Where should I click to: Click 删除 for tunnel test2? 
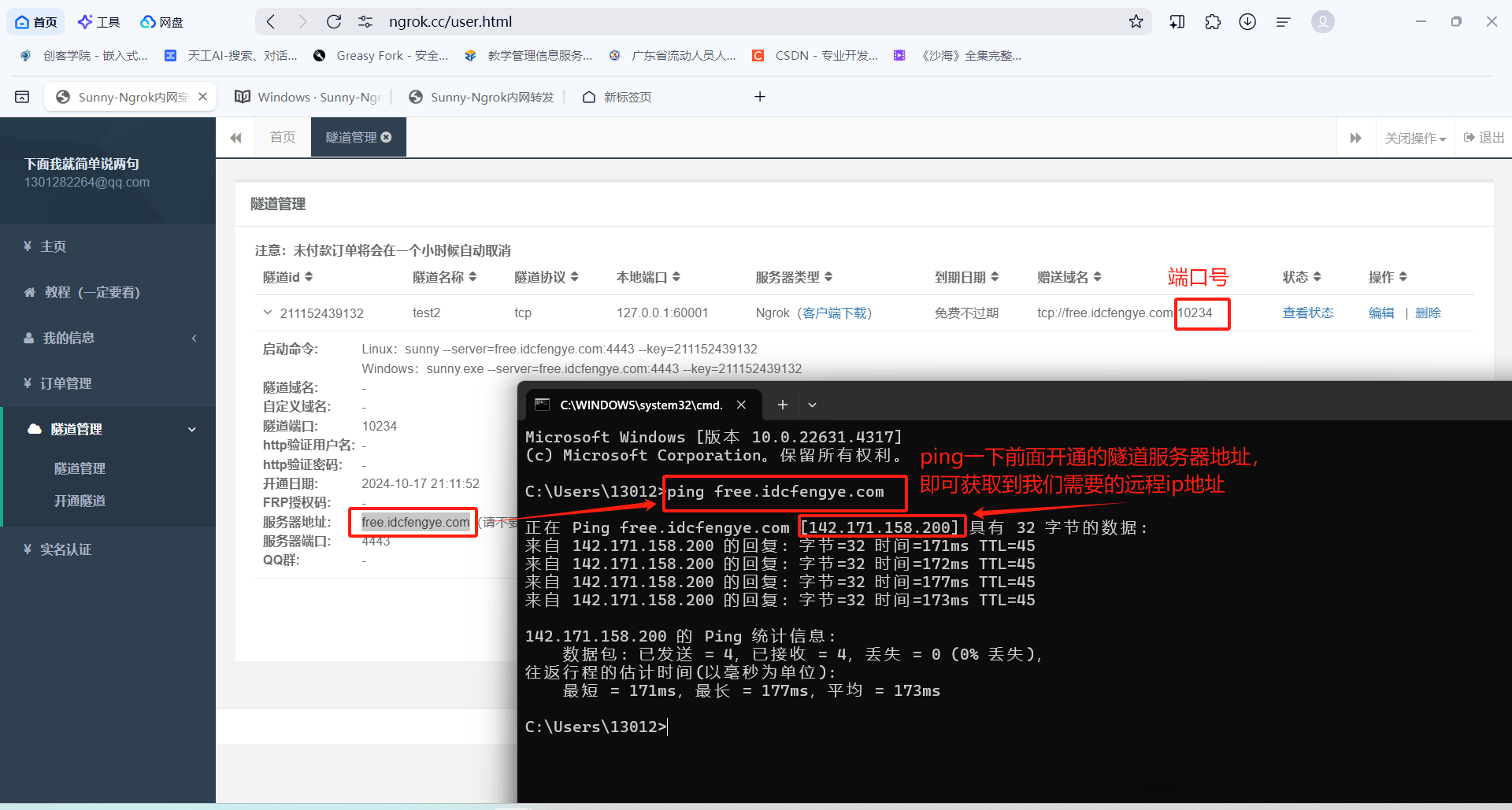1428,313
